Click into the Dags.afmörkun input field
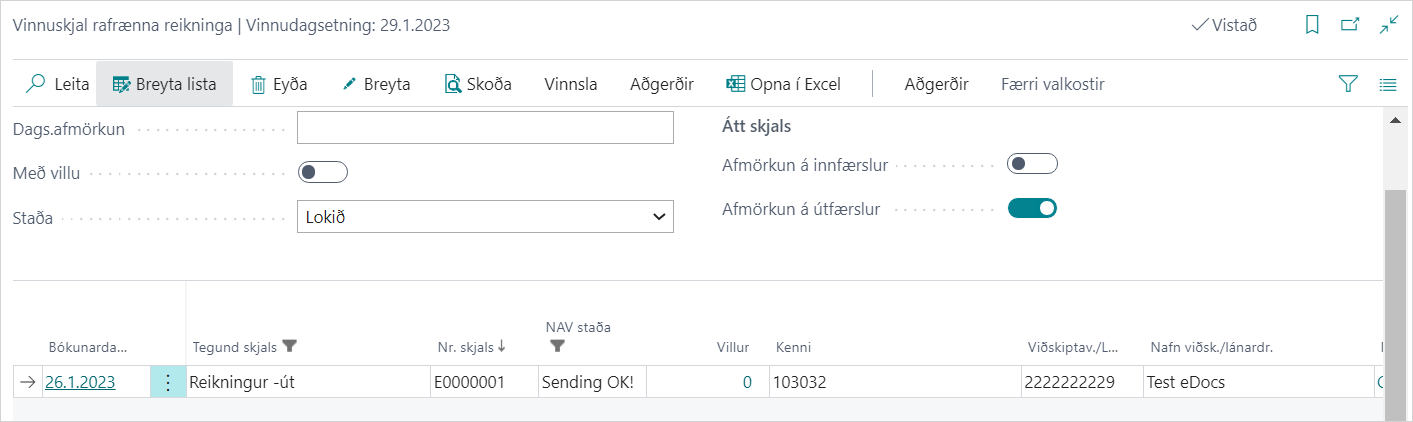The image size is (1413, 422). tap(485, 128)
